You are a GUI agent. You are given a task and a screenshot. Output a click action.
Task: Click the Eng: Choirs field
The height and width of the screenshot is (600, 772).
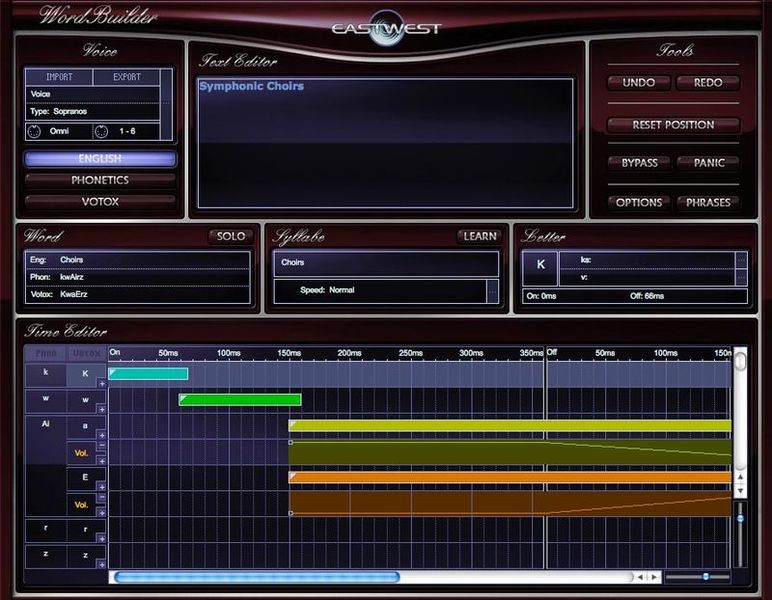click(x=137, y=260)
